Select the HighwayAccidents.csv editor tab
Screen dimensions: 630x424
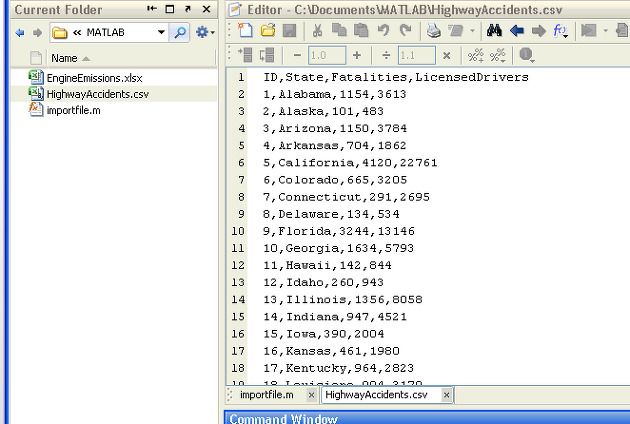coord(376,395)
